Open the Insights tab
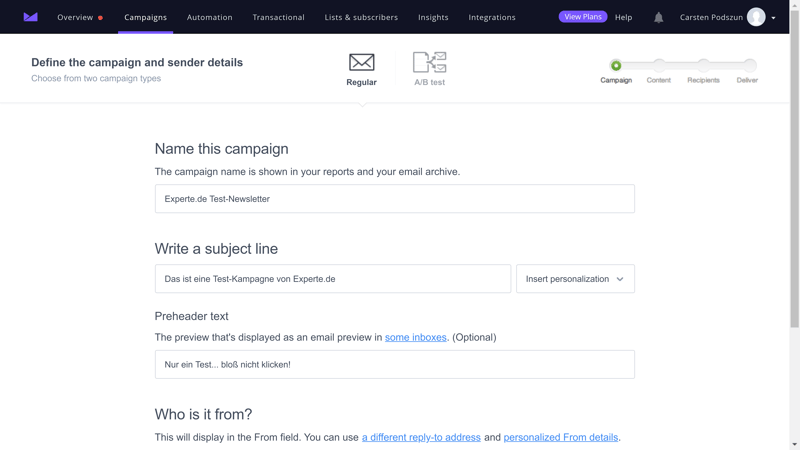The image size is (800, 450). 433,17
